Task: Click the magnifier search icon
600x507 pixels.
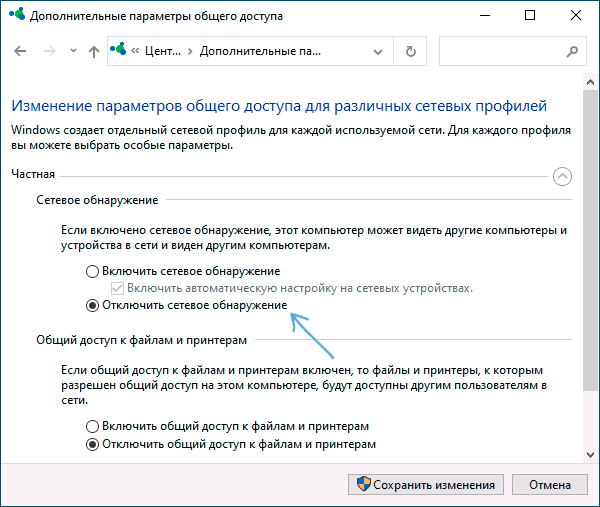Action: tap(572, 51)
